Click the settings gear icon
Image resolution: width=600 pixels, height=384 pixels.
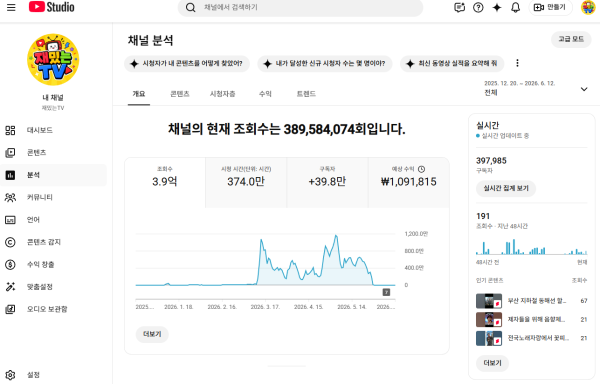pos(10,375)
